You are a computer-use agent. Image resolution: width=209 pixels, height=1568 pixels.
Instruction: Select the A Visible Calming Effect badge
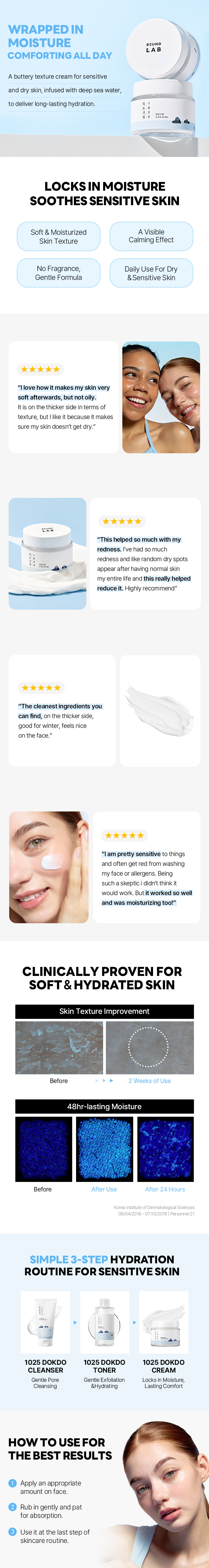(151, 236)
